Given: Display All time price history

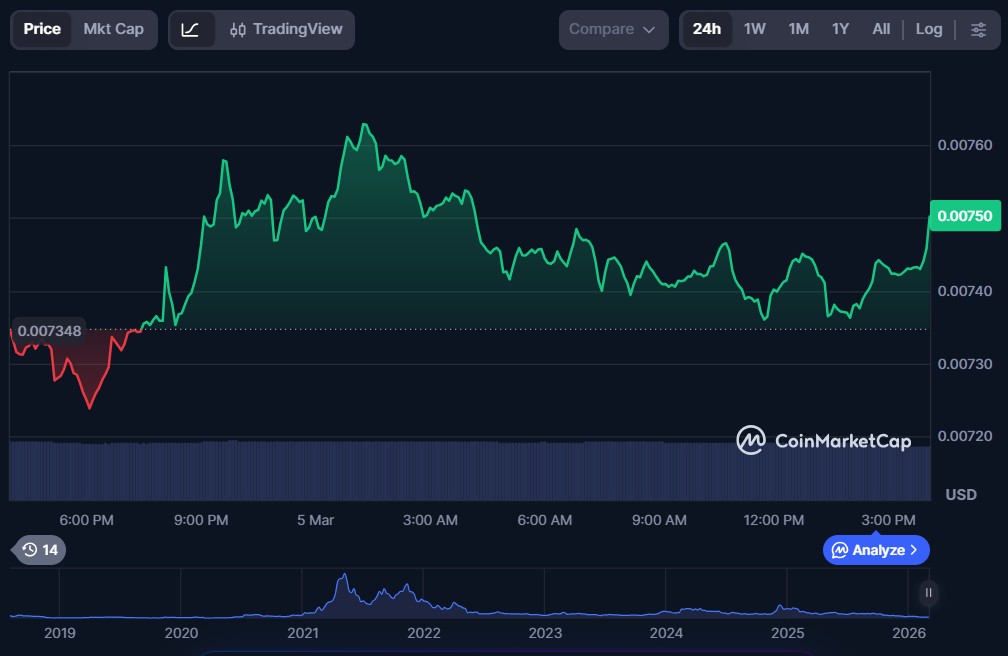Looking at the screenshot, I should click(x=881, y=30).
